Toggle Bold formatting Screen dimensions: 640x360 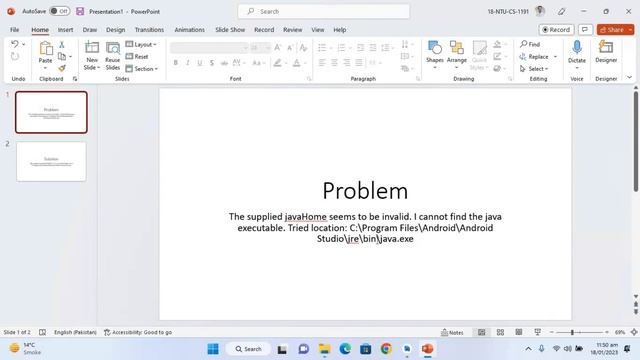click(x=176, y=63)
